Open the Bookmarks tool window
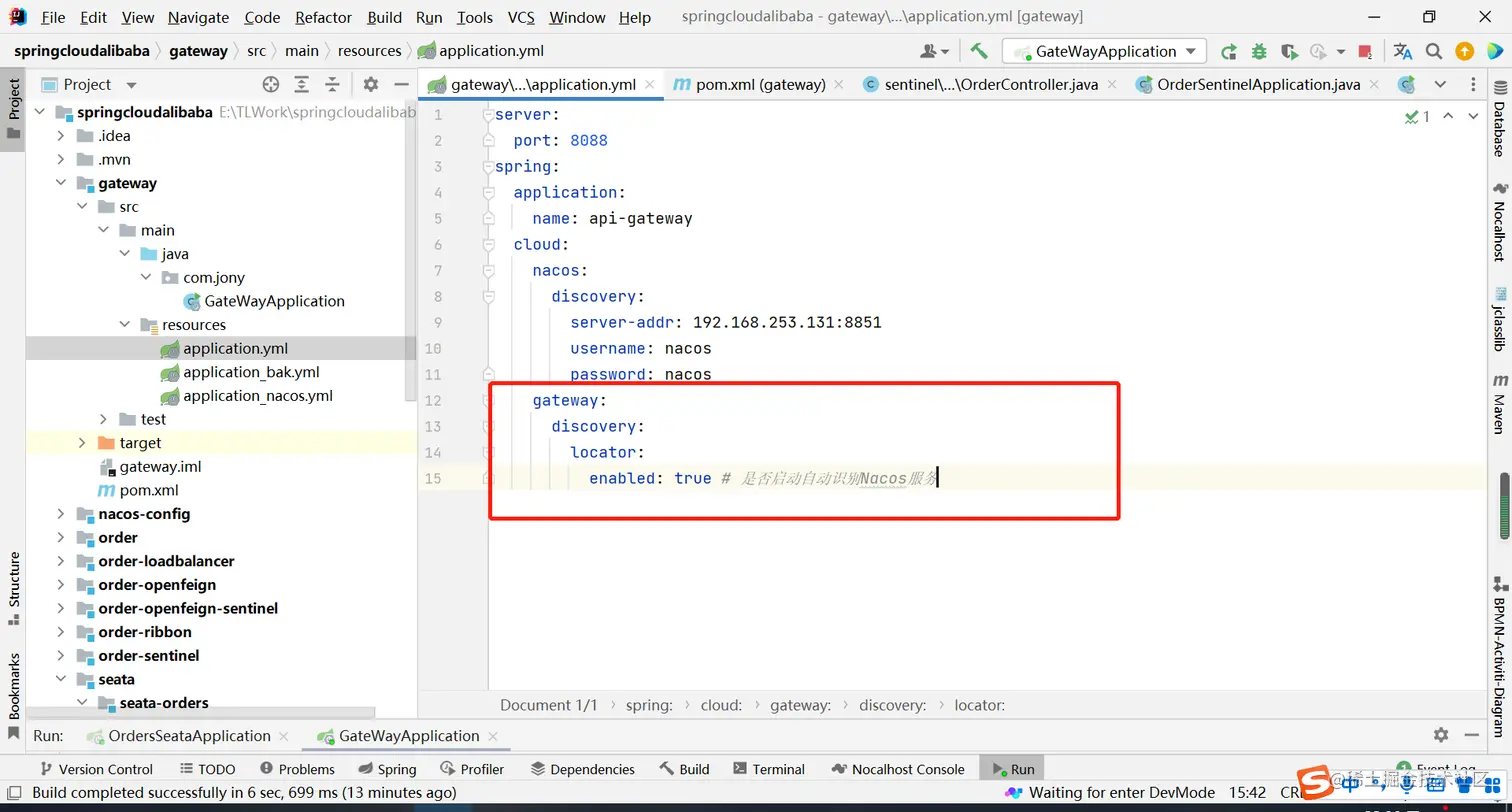1512x812 pixels. pyautogui.click(x=13, y=695)
